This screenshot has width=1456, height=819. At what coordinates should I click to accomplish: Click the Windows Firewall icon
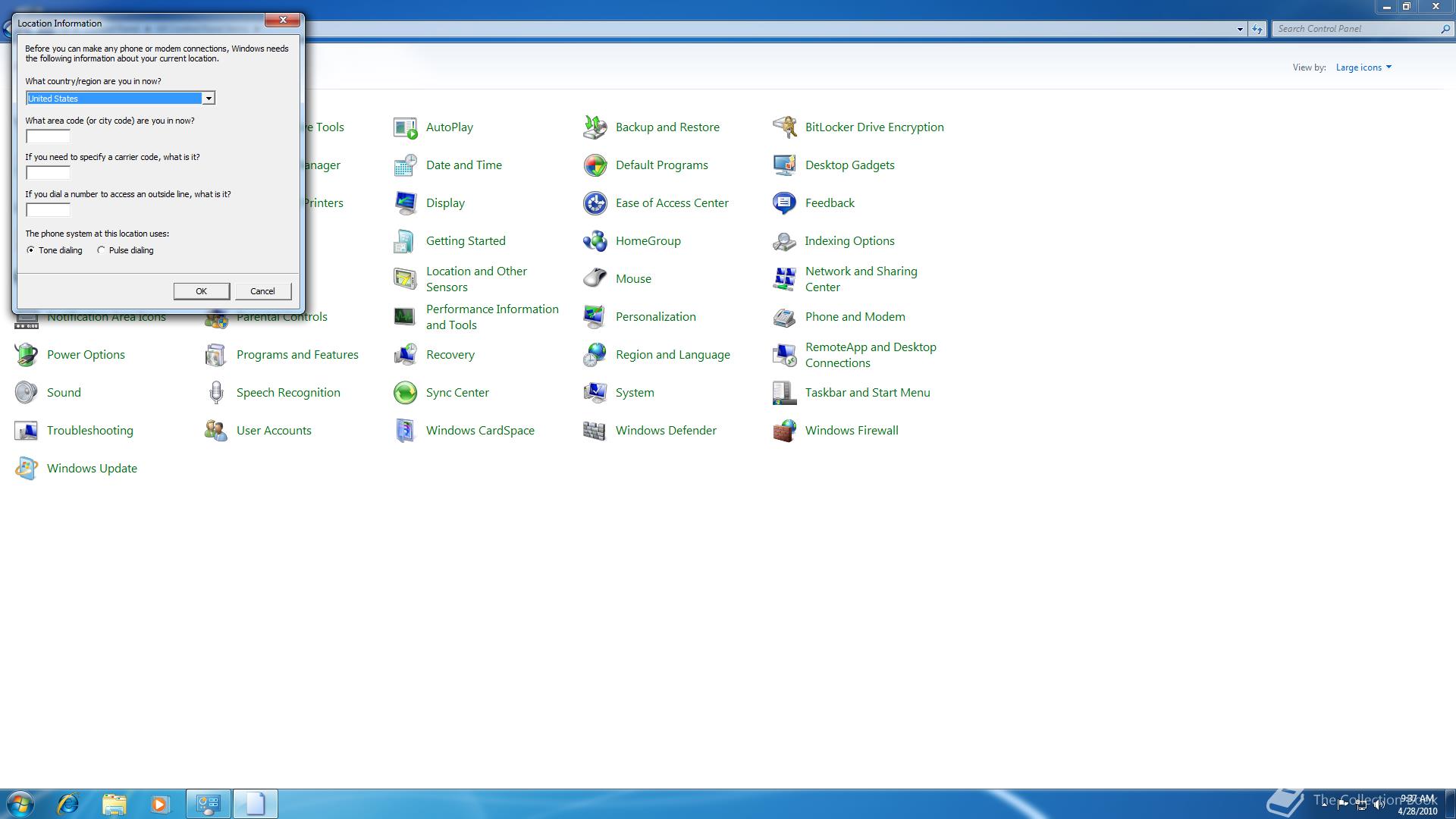point(785,431)
